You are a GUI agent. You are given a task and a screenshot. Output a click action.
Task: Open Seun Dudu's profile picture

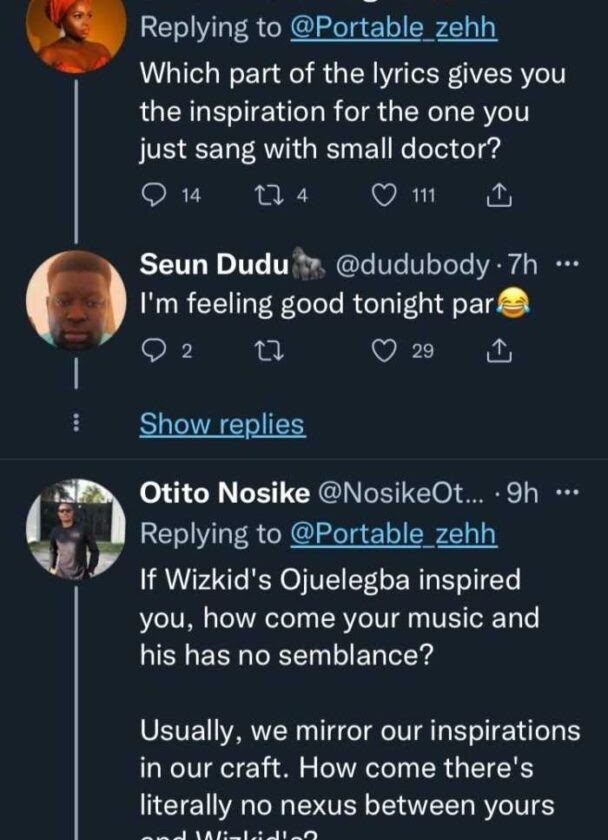click(76, 300)
